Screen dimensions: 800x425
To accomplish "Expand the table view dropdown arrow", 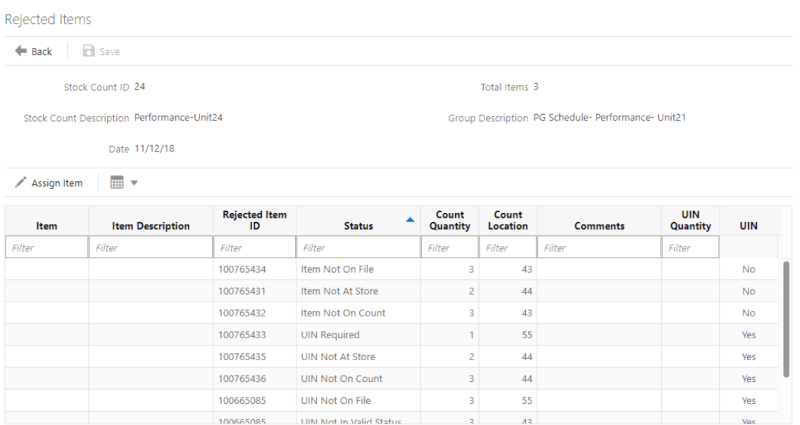I will (x=134, y=183).
